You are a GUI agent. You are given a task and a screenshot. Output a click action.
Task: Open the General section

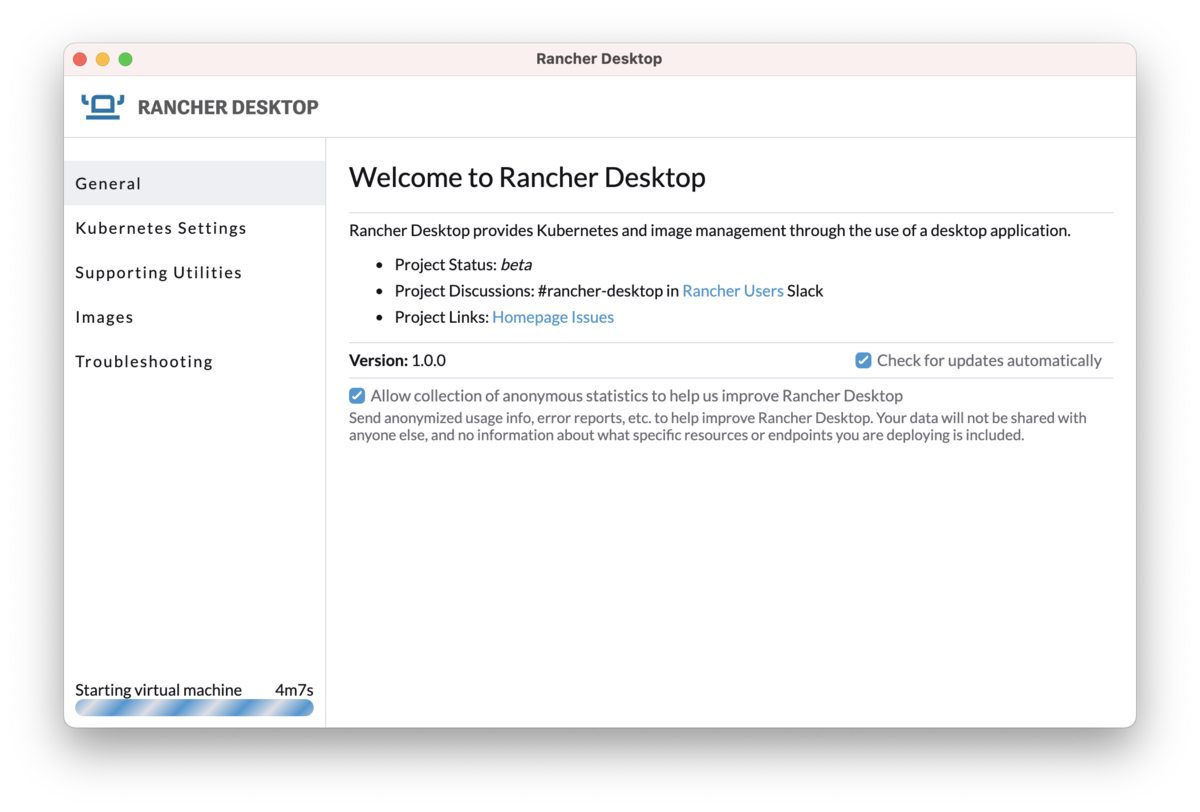coord(195,184)
